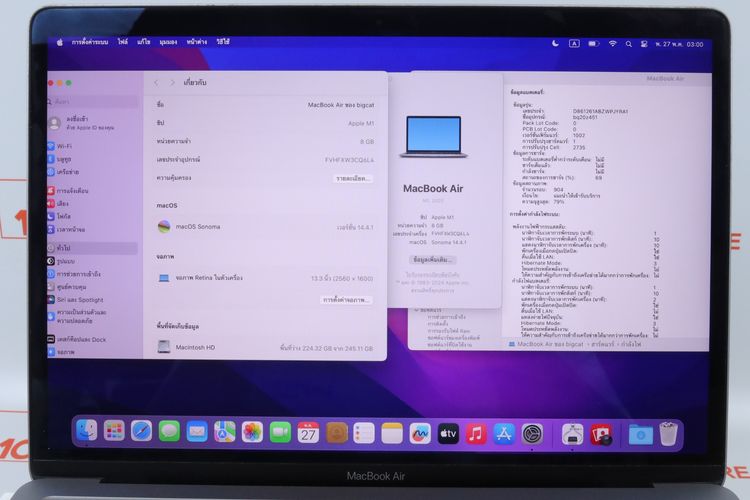Click the Macintosh HD storage row
750x500 pixels.
point(265,347)
